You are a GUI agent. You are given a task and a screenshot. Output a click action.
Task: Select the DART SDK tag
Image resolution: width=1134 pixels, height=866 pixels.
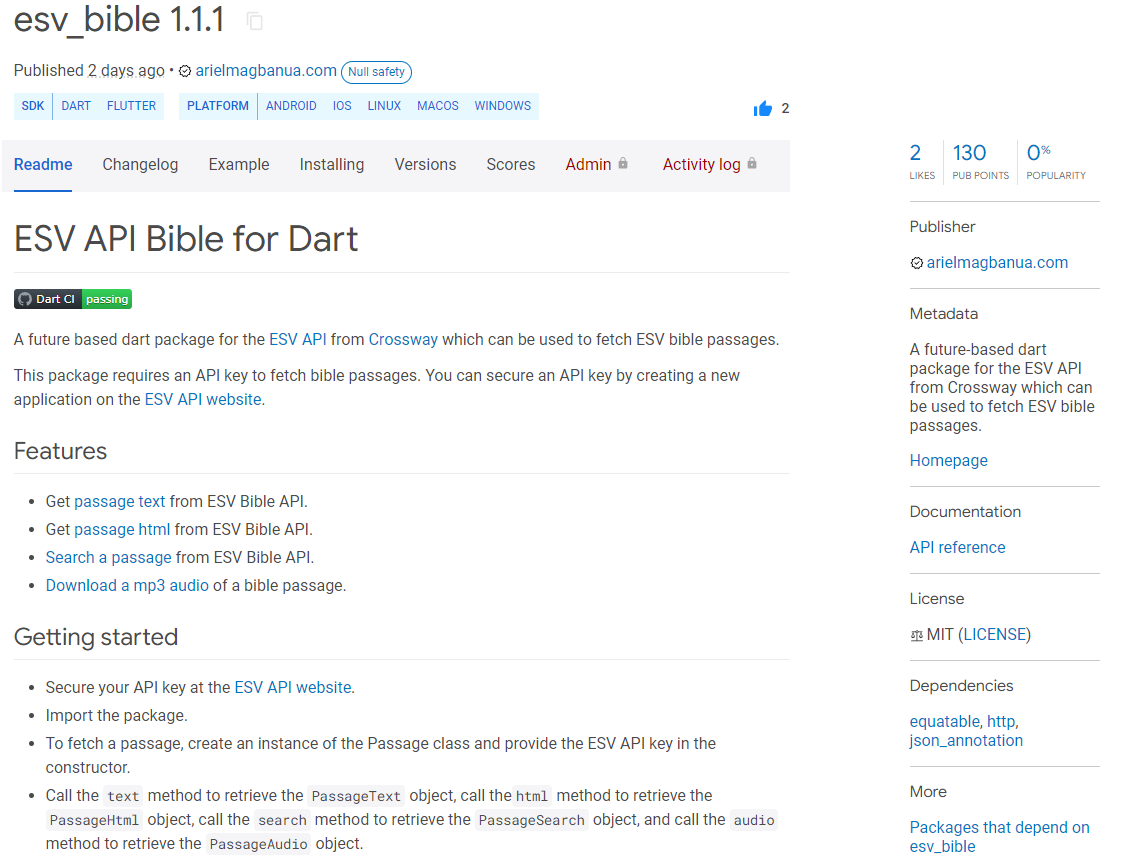76,106
